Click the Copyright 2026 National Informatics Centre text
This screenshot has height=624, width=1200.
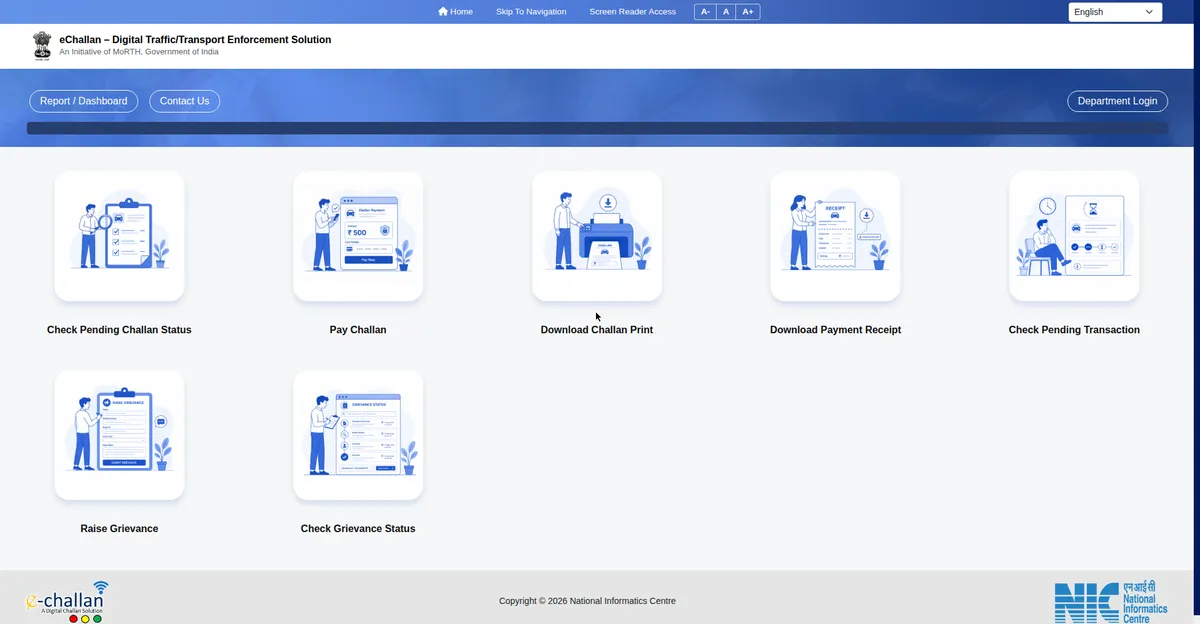587,601
